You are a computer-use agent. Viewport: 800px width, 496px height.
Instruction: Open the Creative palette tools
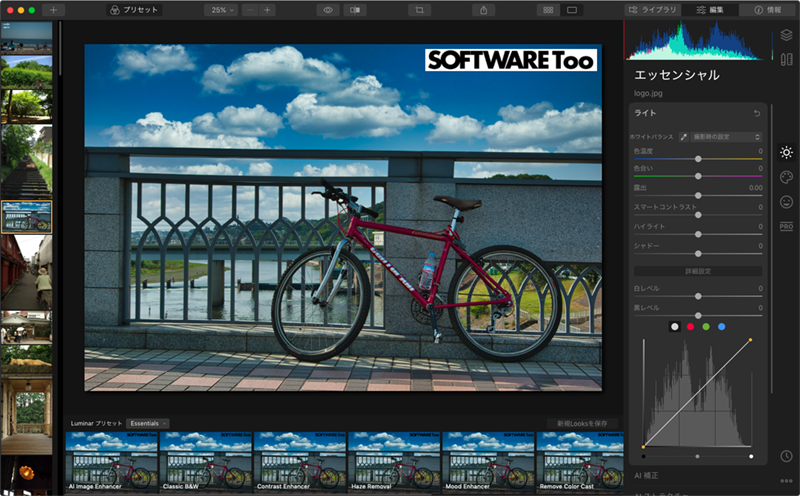click(x=786, y=177)
